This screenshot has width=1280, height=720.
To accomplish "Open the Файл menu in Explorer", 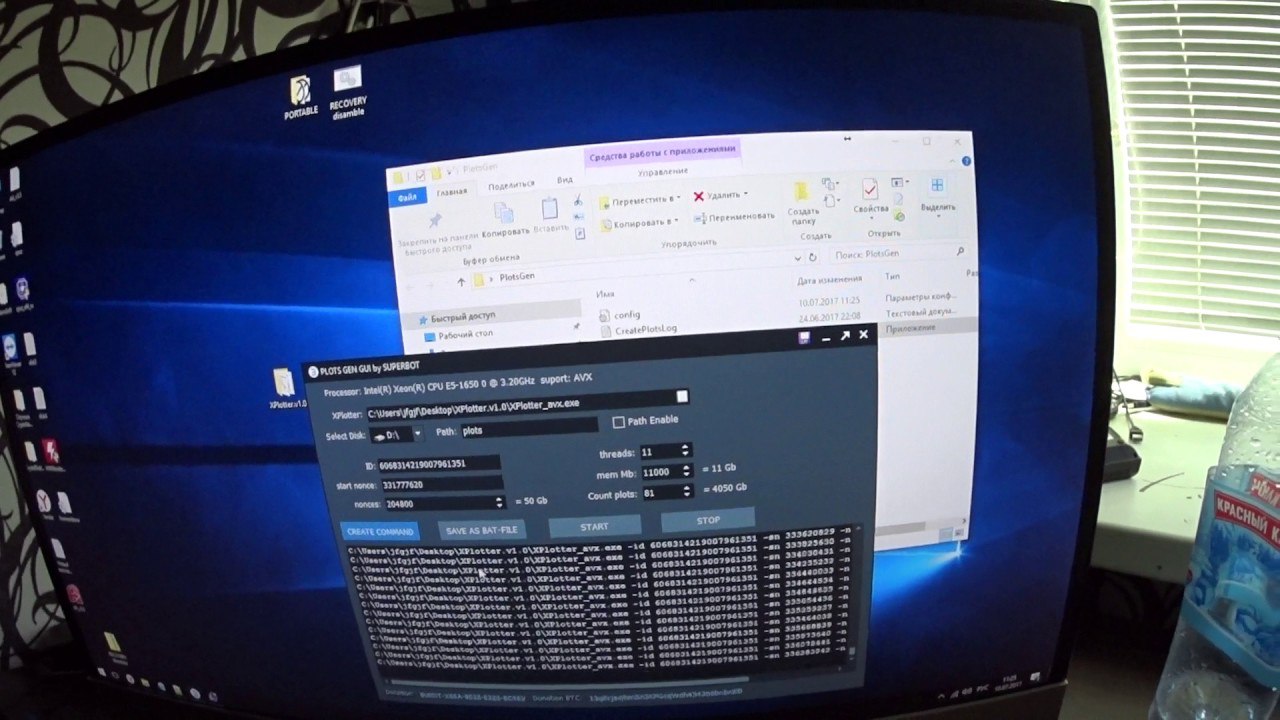I will 408,199.
